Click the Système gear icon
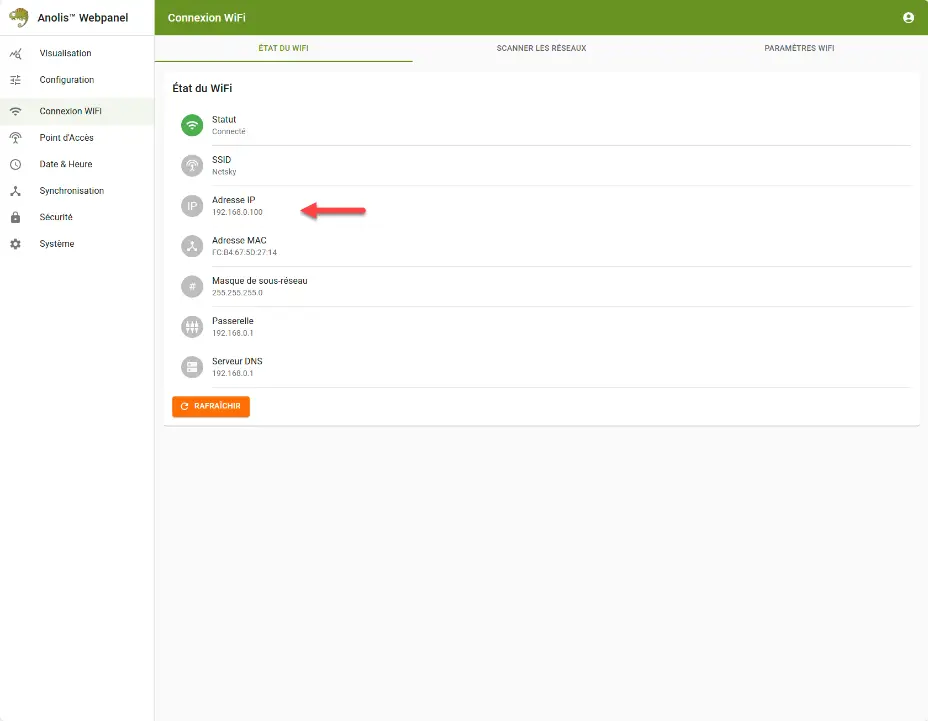Viewport: 928px width, 721px height. click(16, 244)
